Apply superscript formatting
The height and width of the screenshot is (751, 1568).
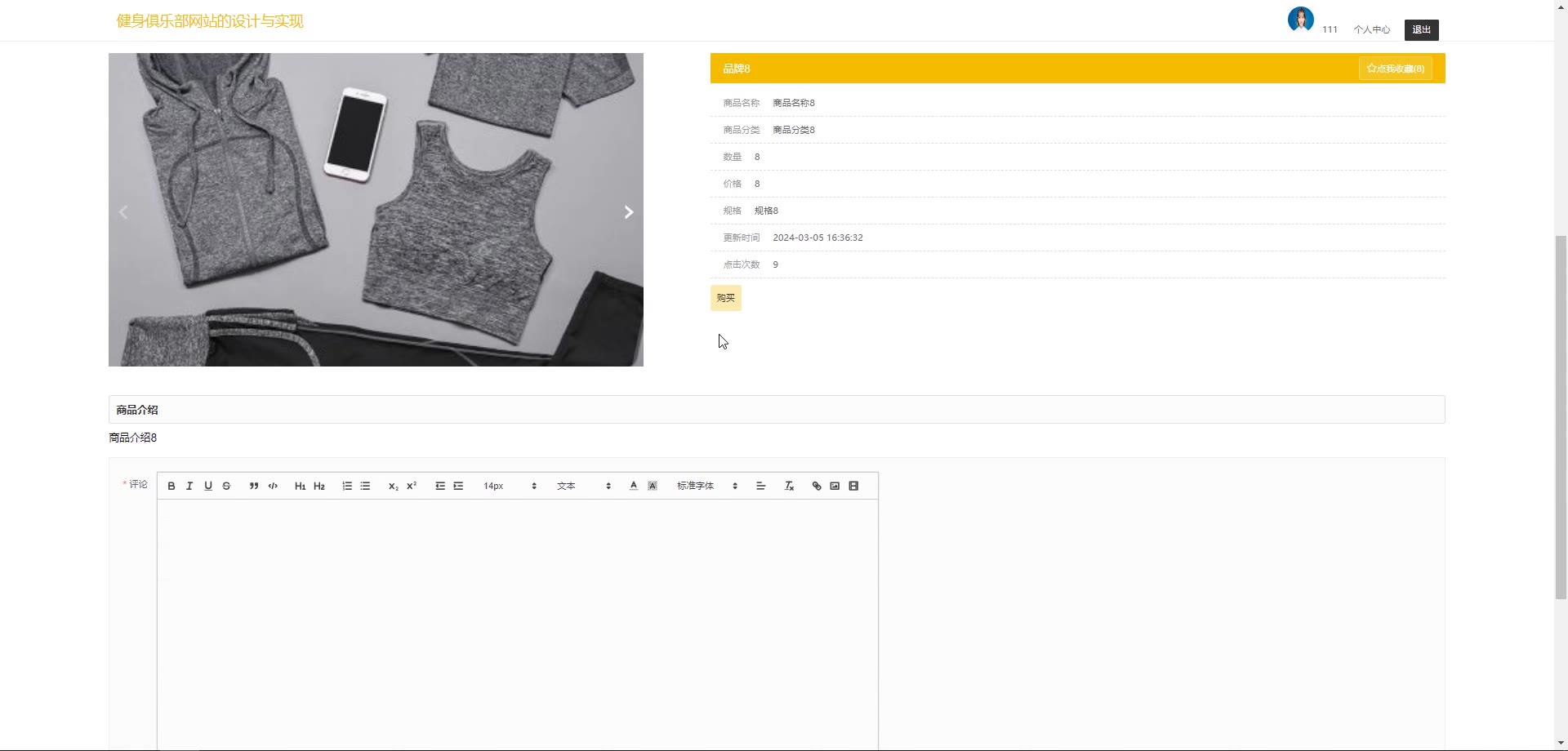pyautogui.click(x=412, y=486)
